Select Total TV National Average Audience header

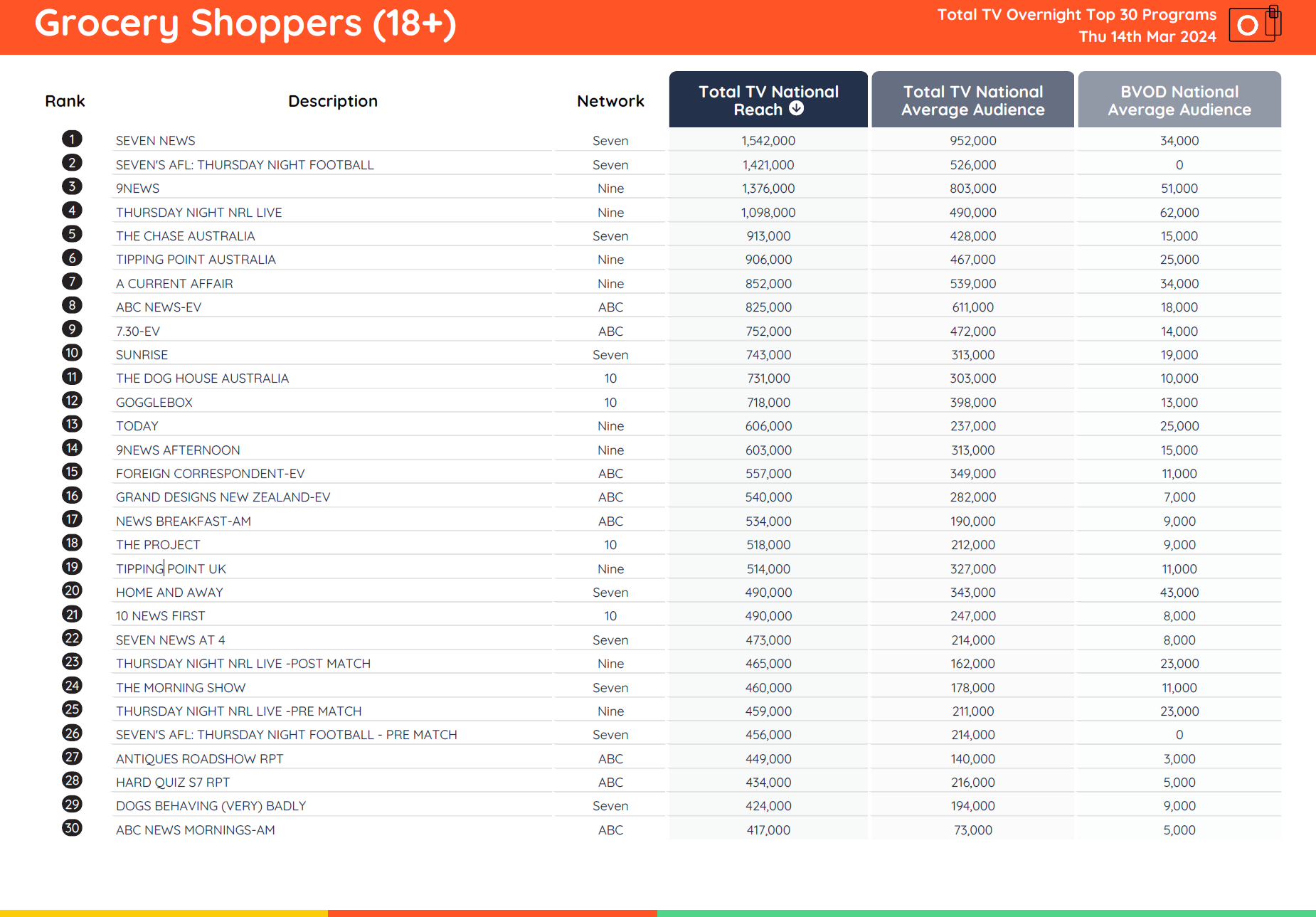tap(972, 100)
